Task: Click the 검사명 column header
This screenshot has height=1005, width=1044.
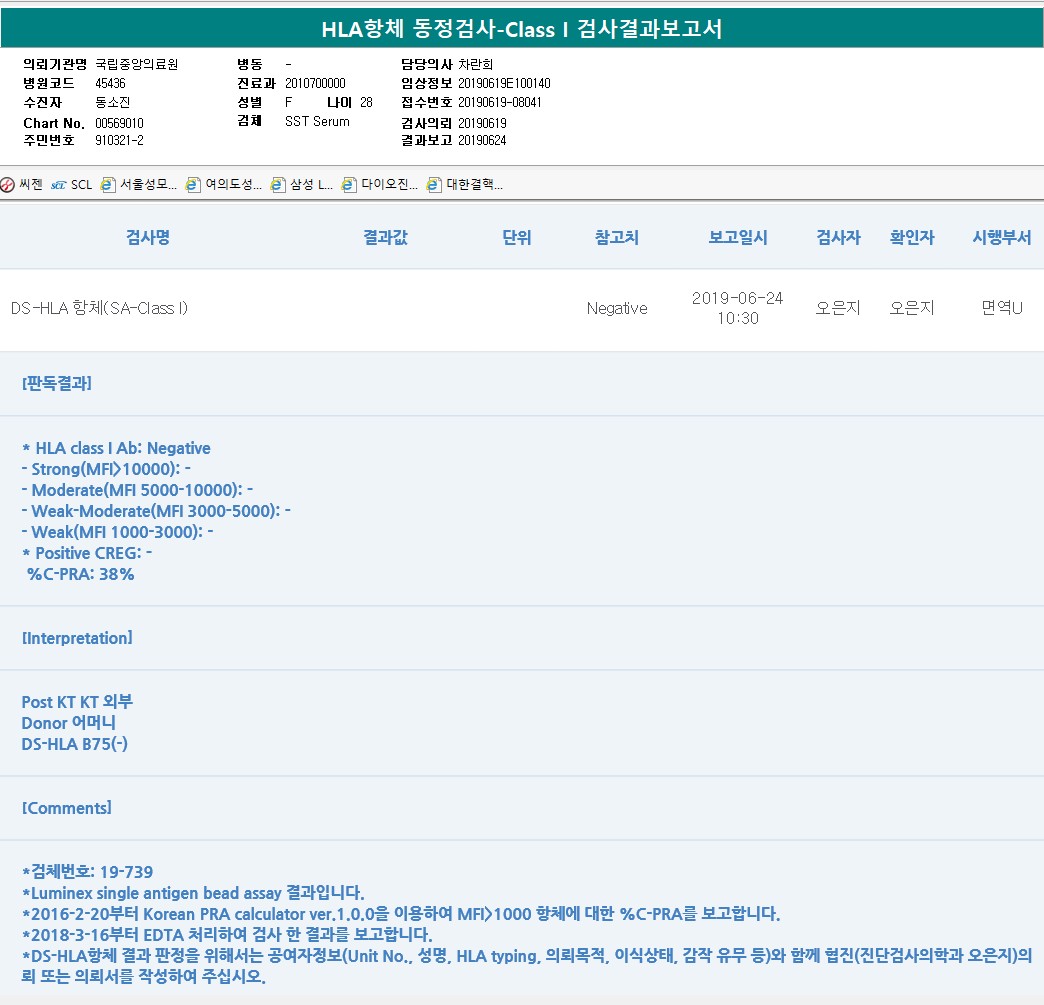Action: coord(148,238)
